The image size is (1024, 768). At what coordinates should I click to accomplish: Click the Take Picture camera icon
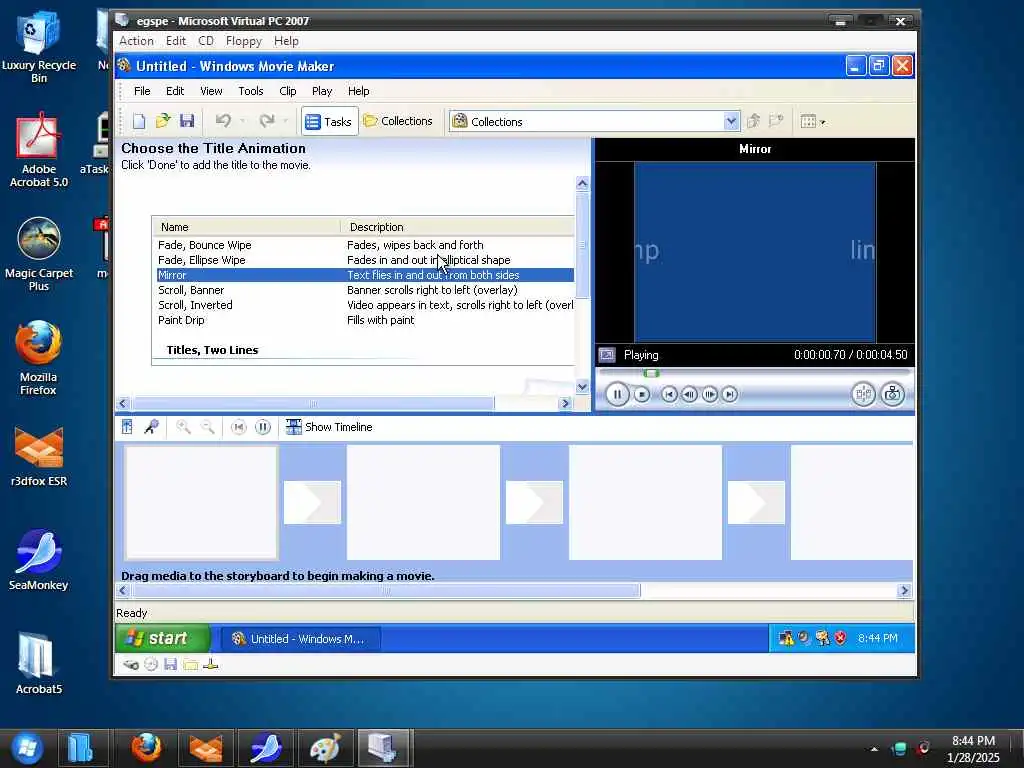coord(892,394)
